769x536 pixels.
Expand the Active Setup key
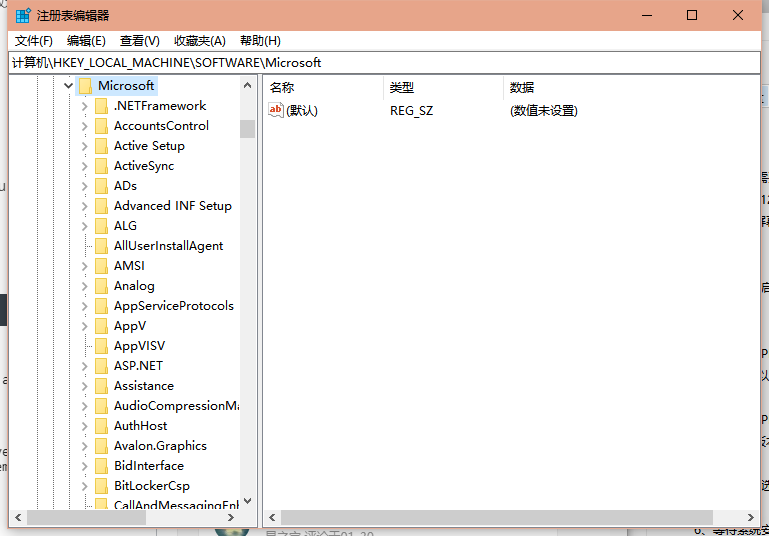(84, 146)
